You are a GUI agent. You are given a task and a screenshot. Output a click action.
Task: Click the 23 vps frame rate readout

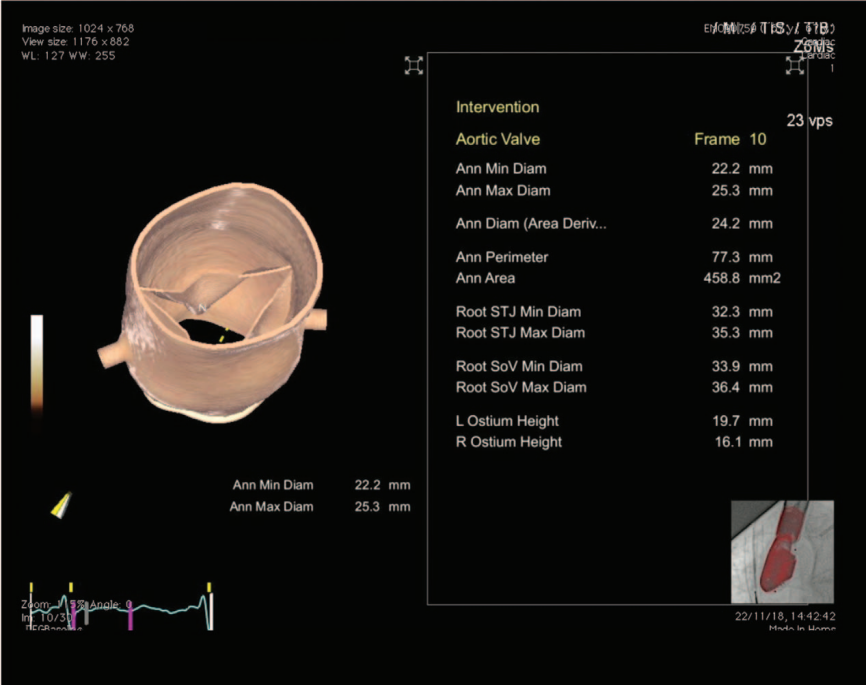click(x=808, y=120)
